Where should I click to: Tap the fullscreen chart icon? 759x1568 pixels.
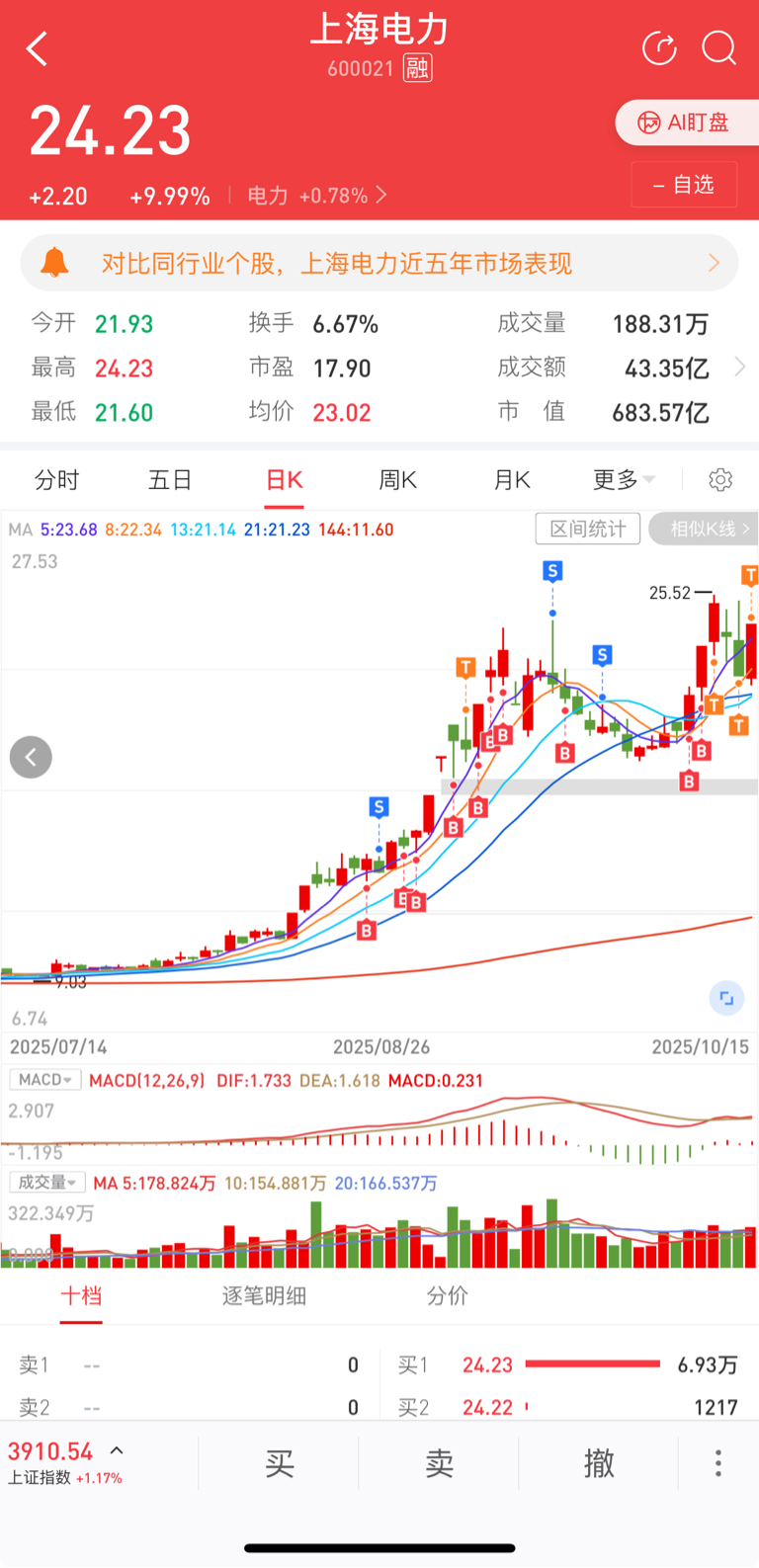tap(726, 998)
